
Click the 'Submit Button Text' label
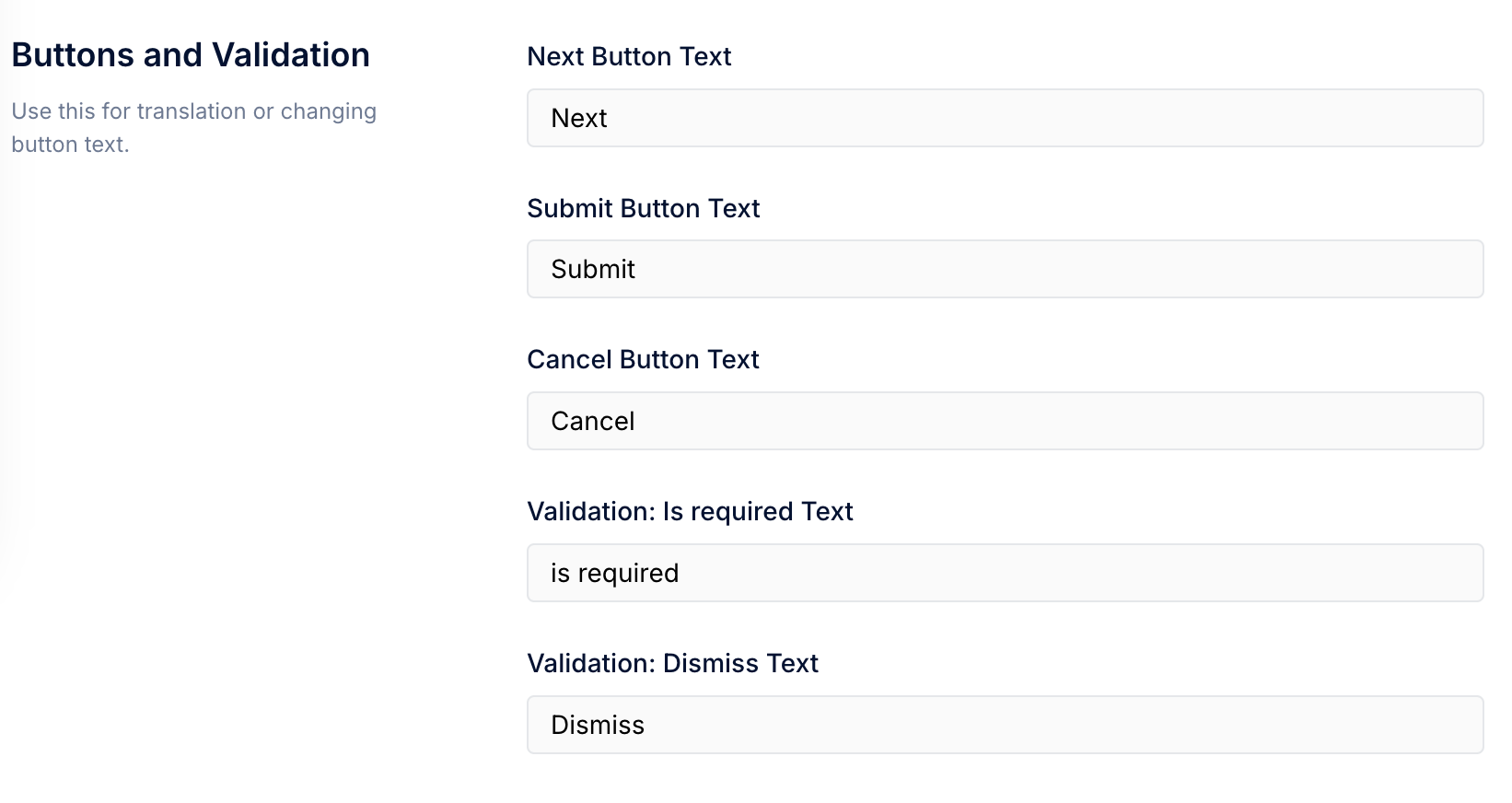pyautogui.click(x=644, y=208)
